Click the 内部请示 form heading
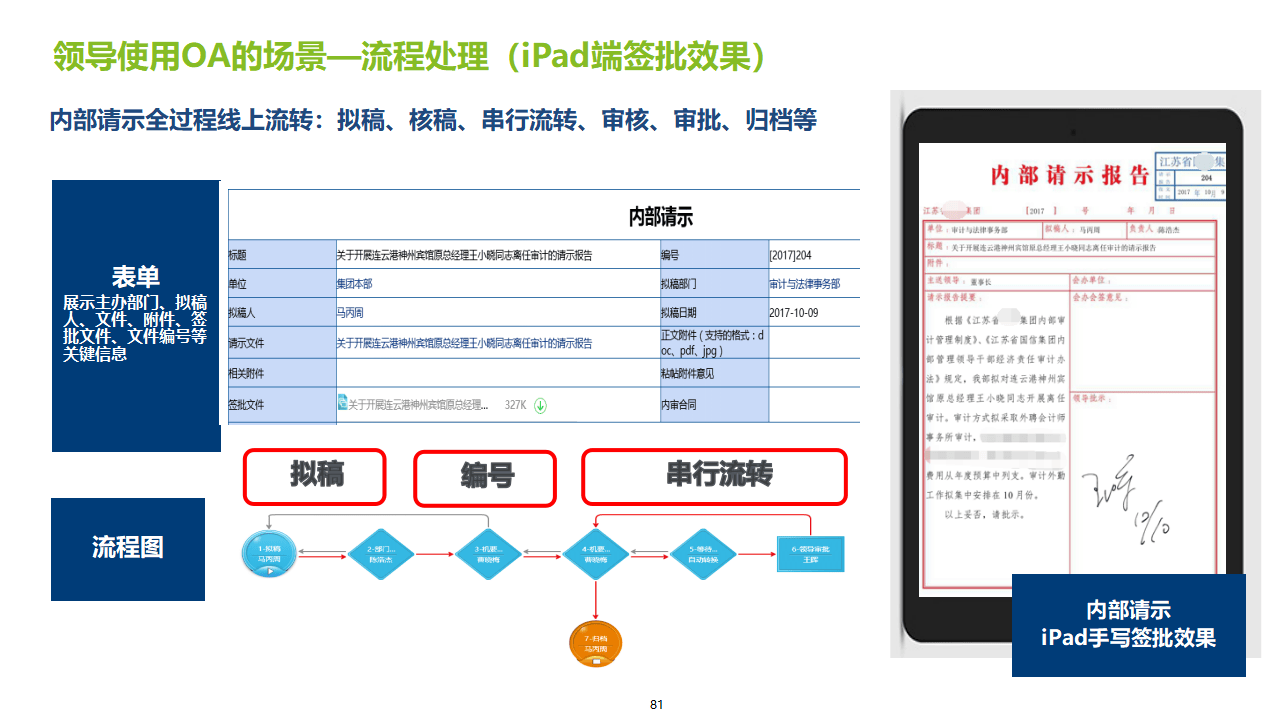1280x720 pixels. [x=660, y=217]
